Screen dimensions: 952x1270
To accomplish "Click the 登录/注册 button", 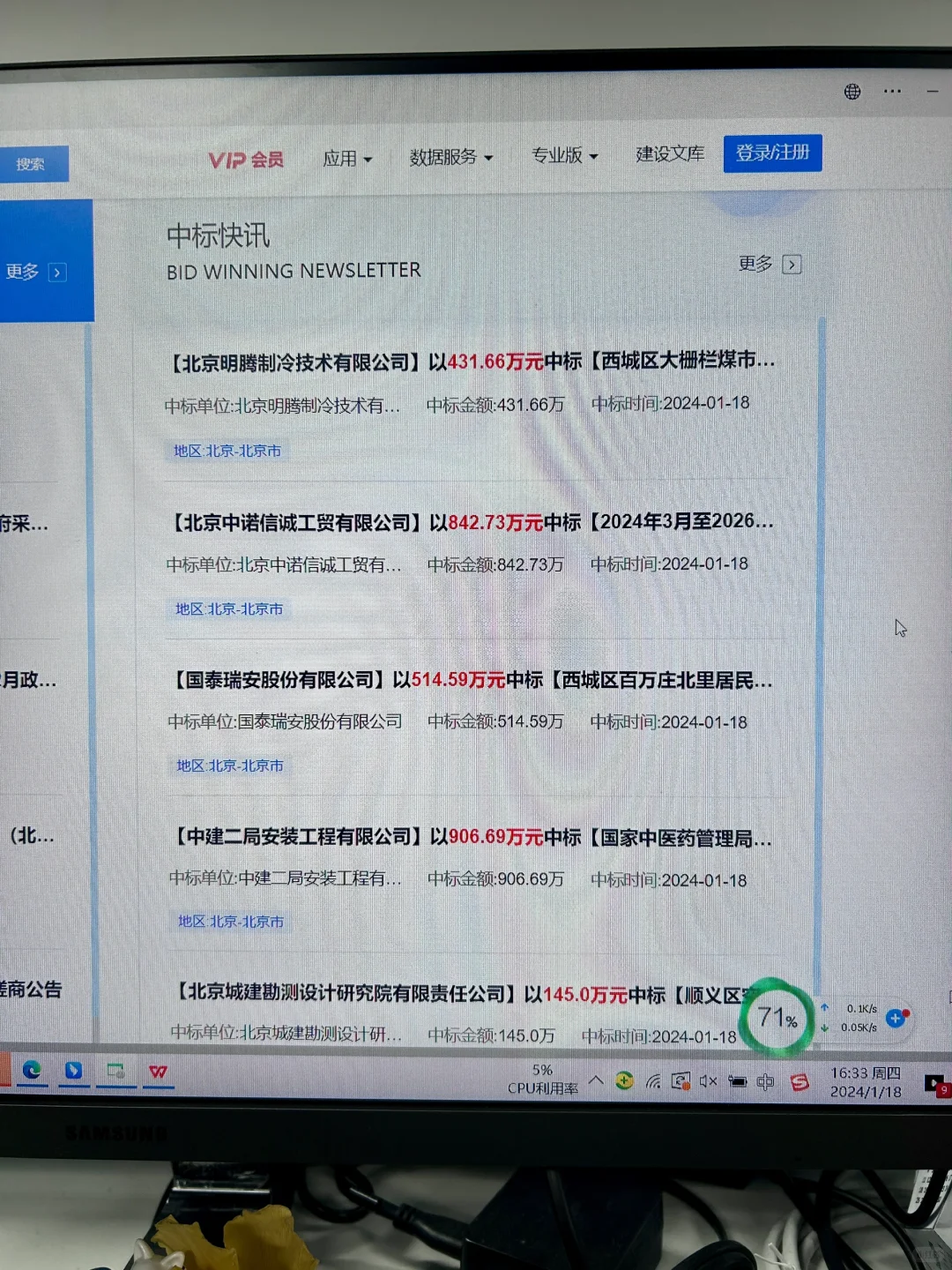I will tap(772, 152).
